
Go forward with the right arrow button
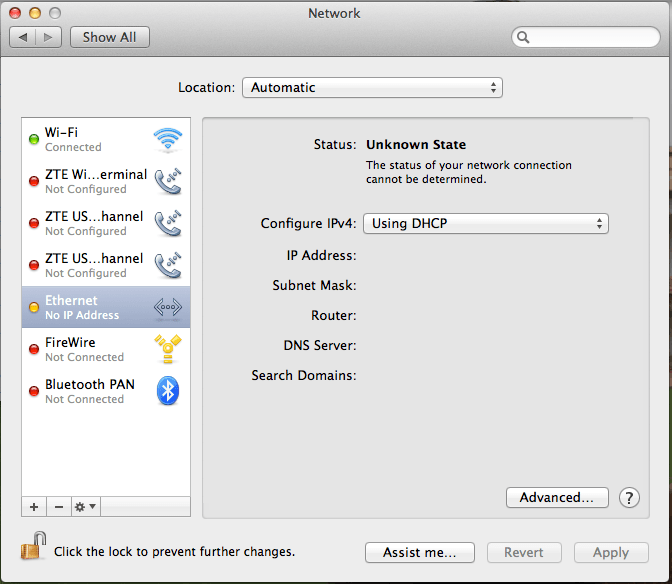coord(48,37)
